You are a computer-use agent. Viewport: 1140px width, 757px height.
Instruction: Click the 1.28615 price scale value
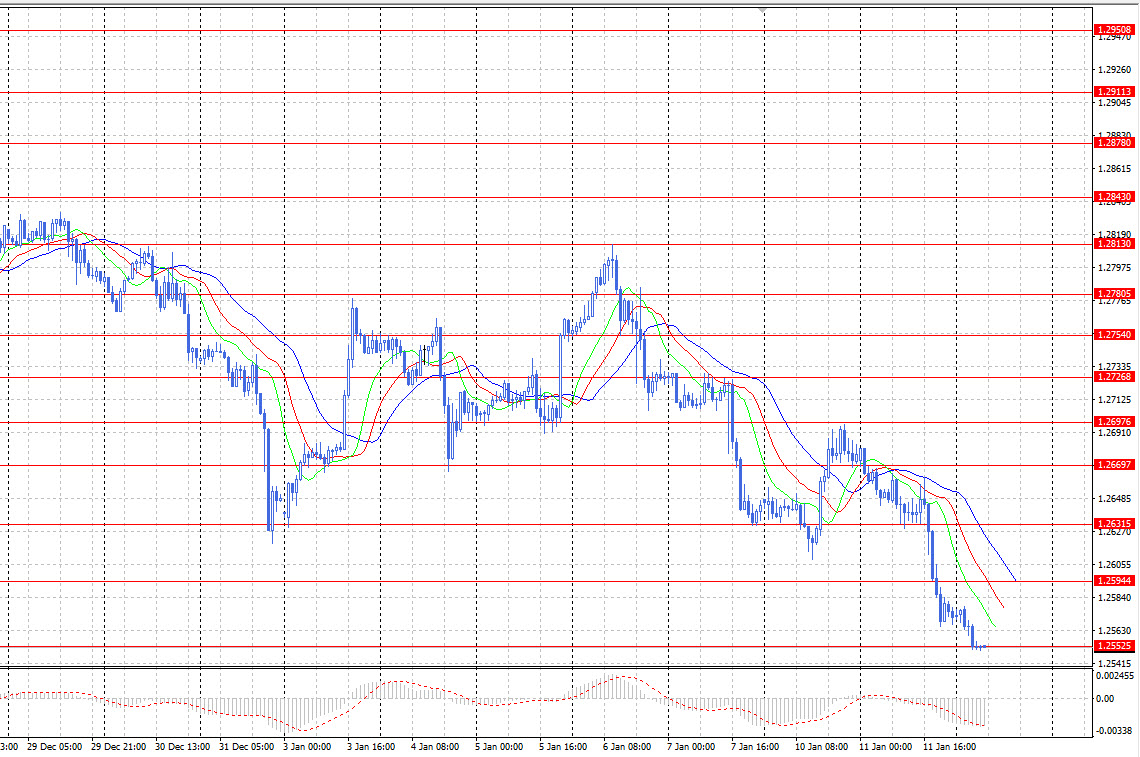1115,169
